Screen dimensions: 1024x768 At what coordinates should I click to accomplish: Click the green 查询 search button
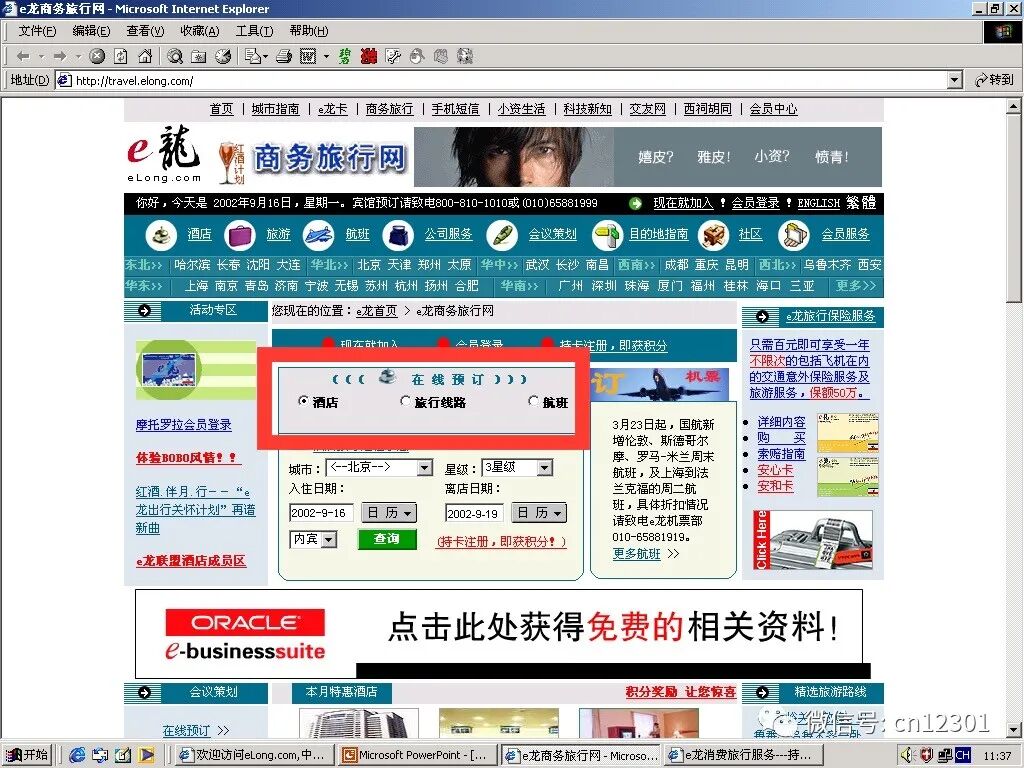[x=387, y=539]
